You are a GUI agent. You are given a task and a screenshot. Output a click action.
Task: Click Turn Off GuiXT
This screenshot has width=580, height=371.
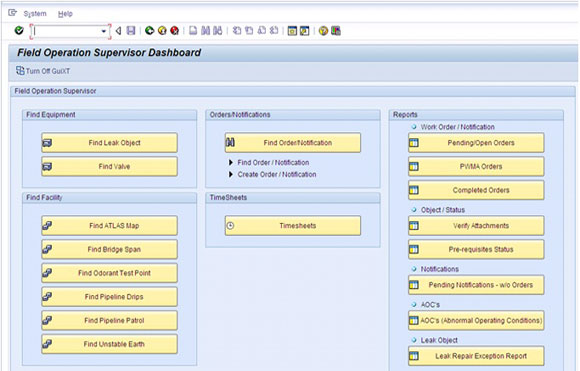pos(43,71)
